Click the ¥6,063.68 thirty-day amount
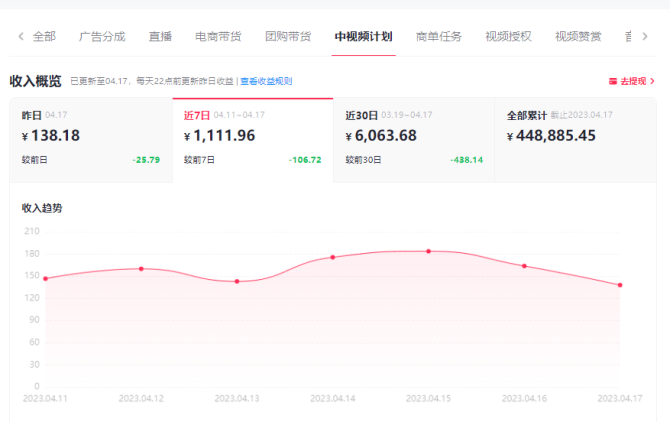The width and height of the screenshot is (670, 422). (381, 136)
